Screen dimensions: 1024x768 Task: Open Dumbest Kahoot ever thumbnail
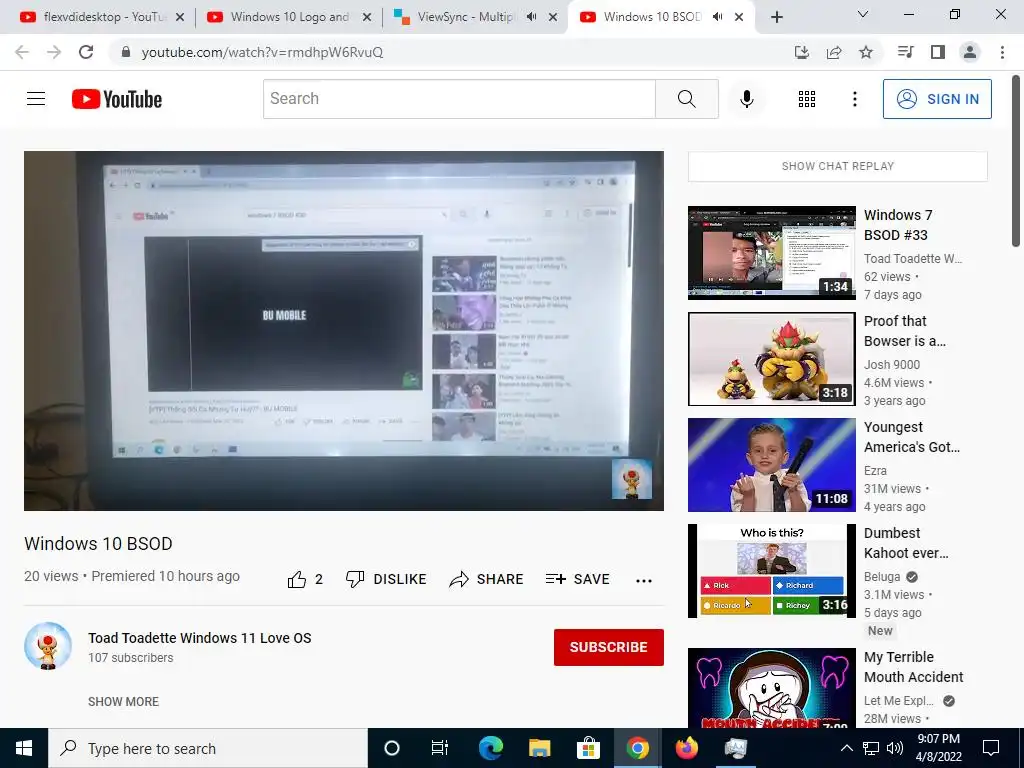tap(771, 571)
